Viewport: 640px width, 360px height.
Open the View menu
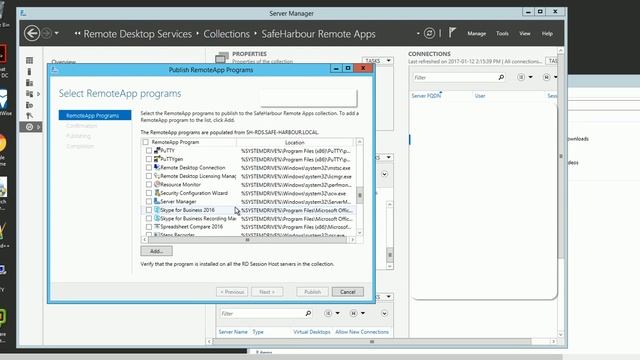tap(524, 33)
